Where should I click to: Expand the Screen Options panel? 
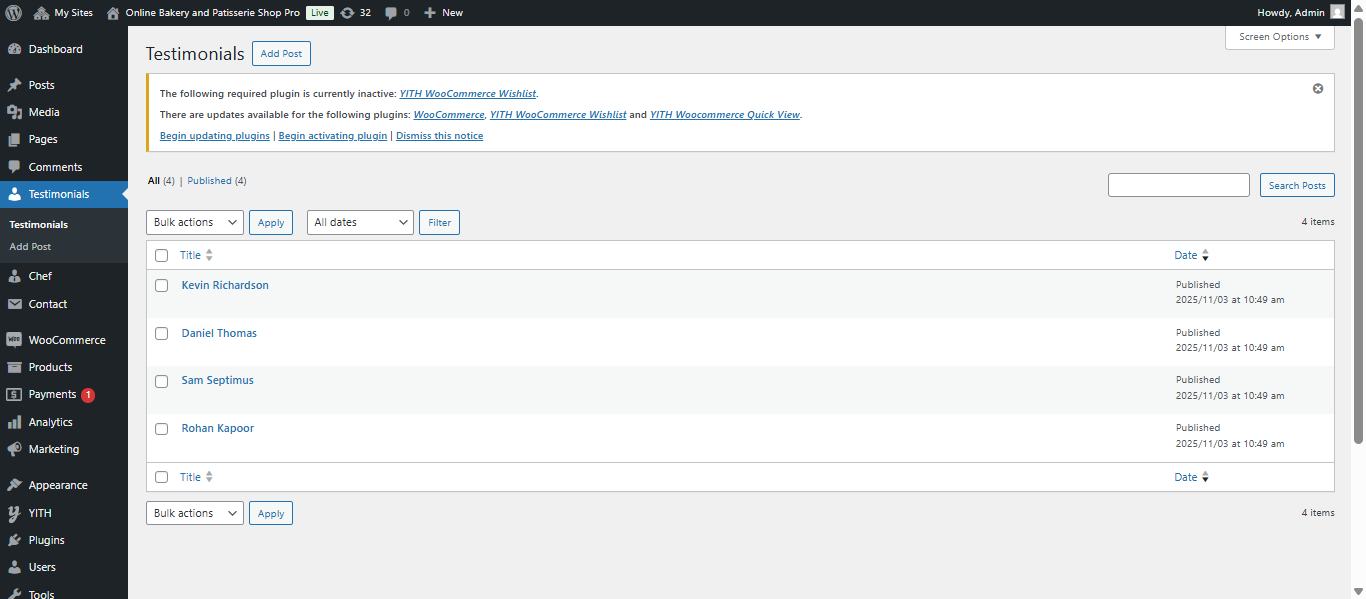point(1279,37)
